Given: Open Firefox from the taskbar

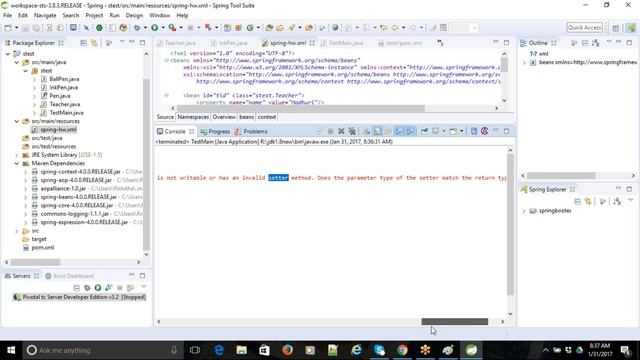Looking at the screenshot, I should (x=287, y=350).
